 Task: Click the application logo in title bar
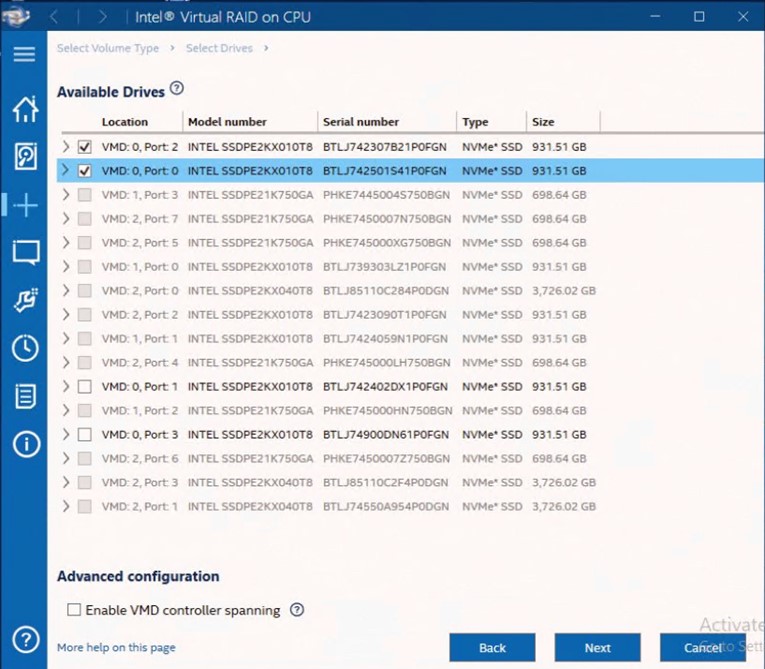tap(16, 16)
